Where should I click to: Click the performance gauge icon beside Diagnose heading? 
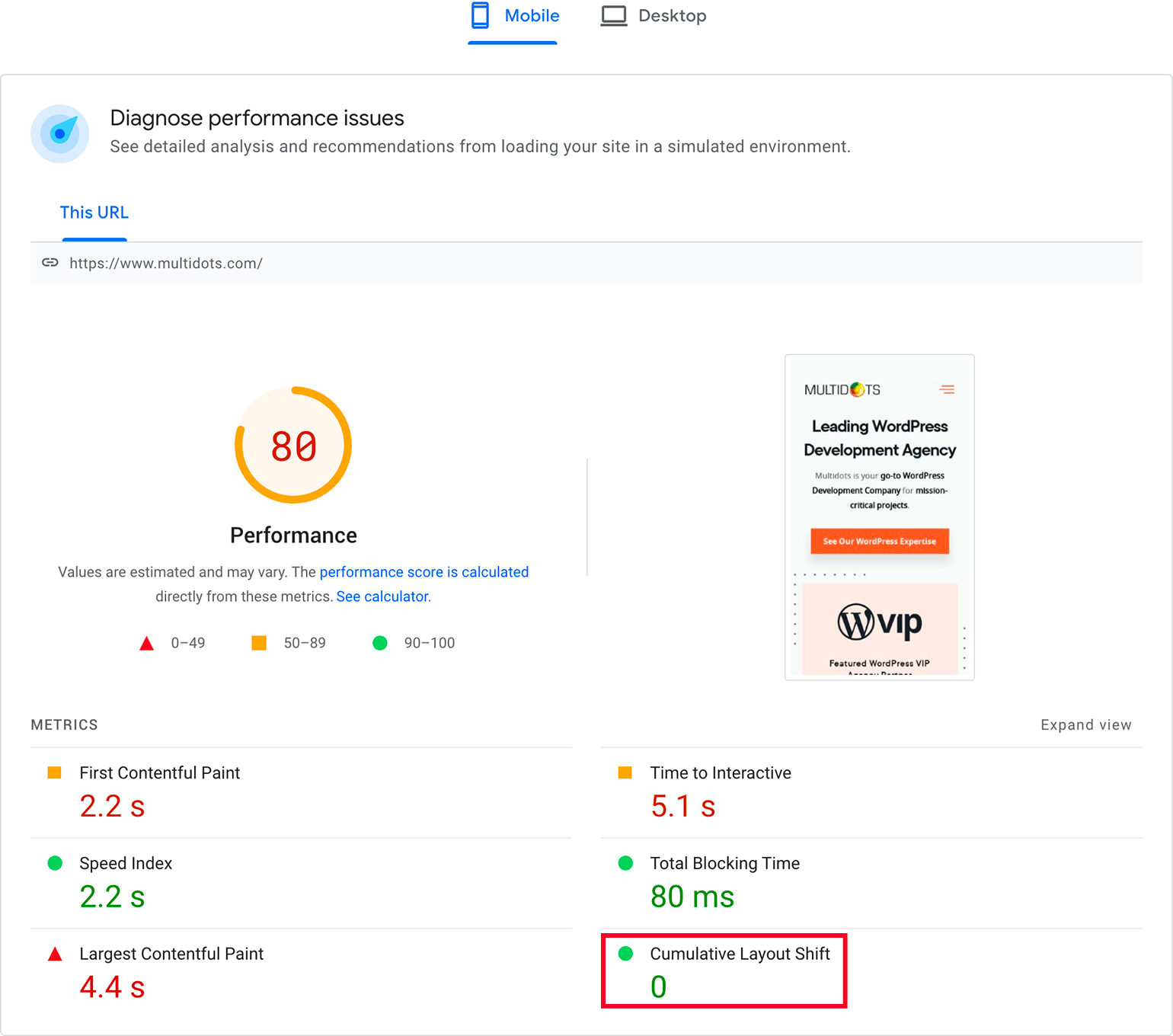tap(59, 133)
